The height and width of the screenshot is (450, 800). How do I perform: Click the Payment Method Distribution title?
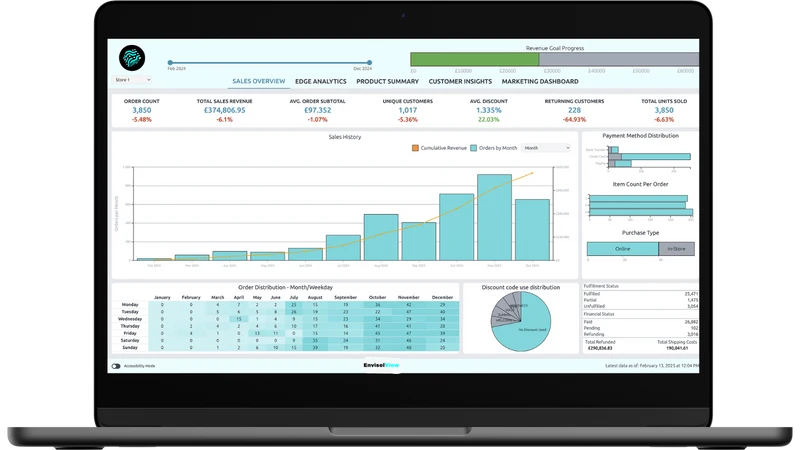[x=640, y=136]
